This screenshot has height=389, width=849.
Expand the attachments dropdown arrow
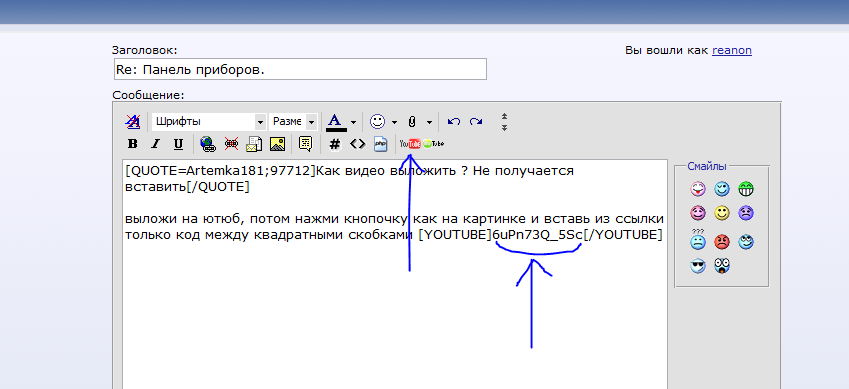coord(429,122)
